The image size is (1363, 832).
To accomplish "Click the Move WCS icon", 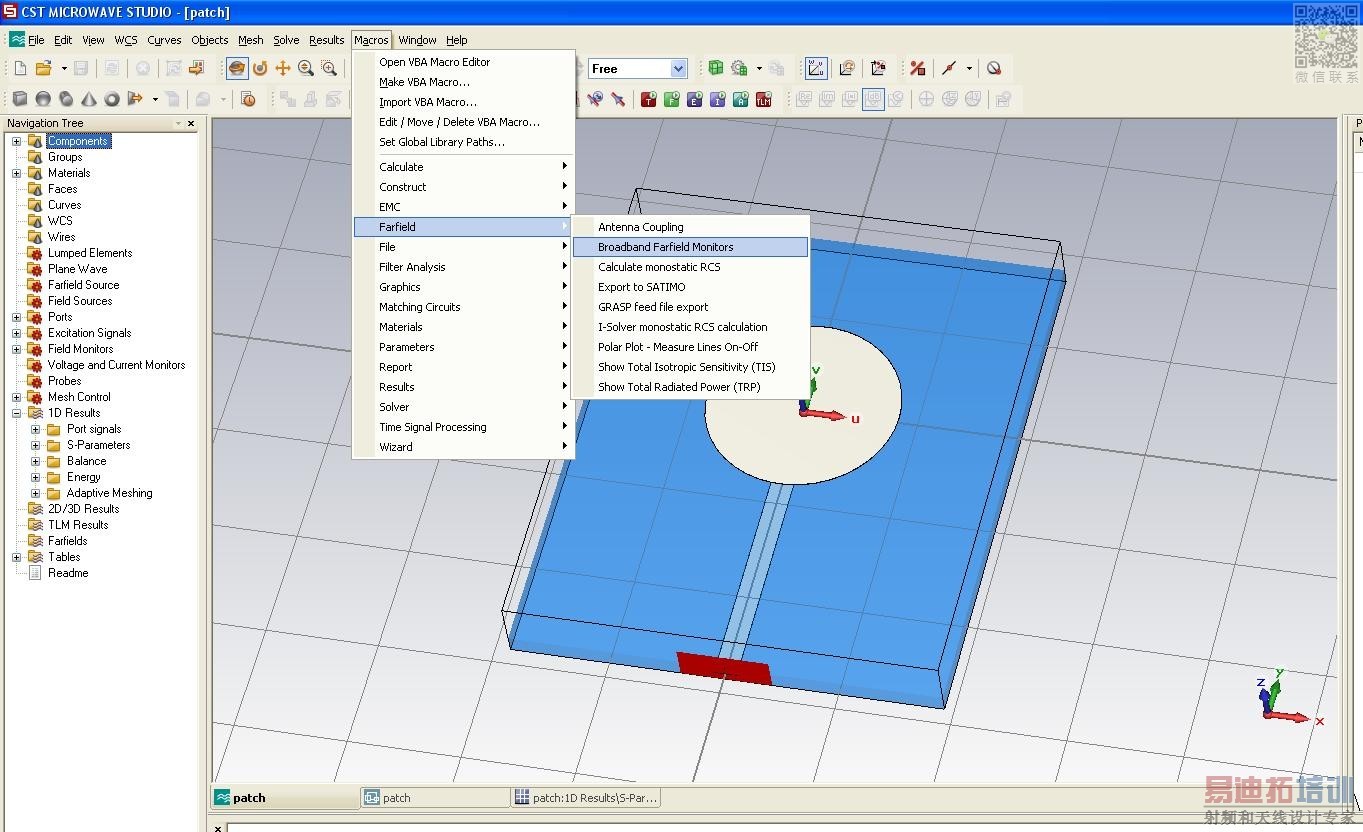I will (x=878, y=68).
